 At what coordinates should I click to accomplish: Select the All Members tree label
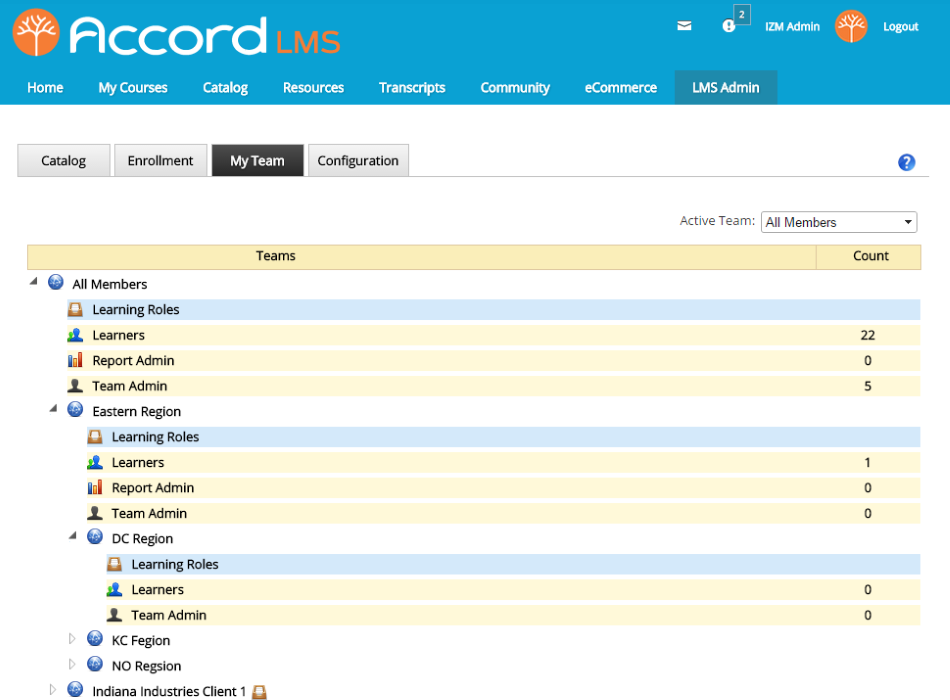coord(110,284)
